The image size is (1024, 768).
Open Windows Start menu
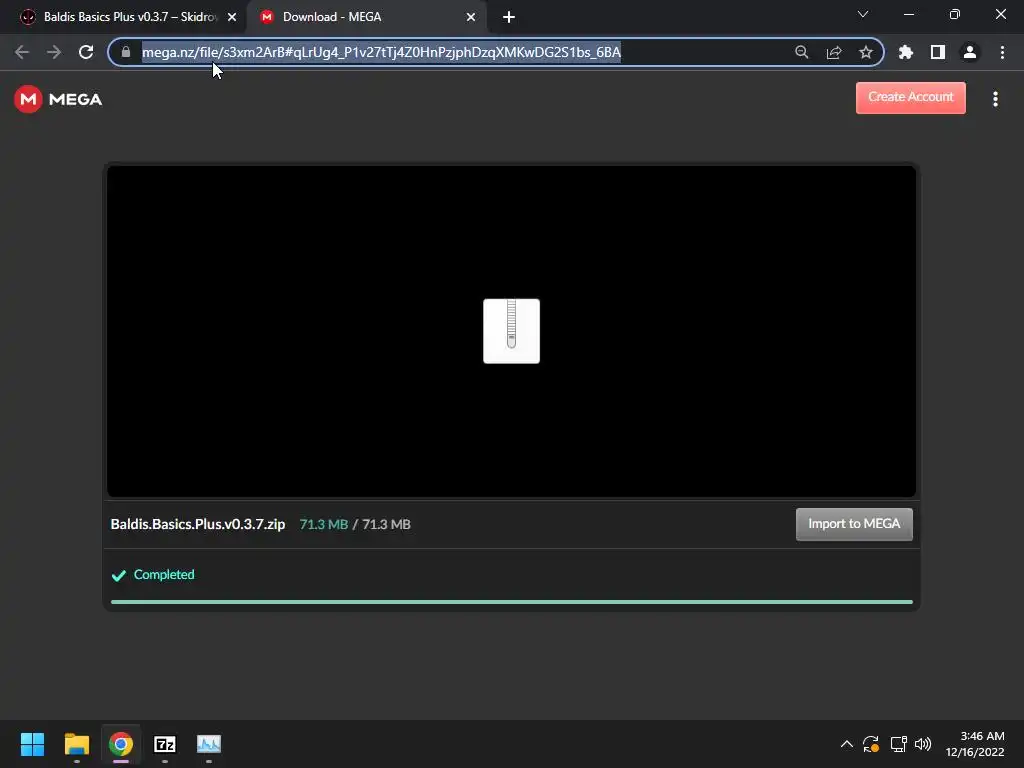(x=32, y=744)
